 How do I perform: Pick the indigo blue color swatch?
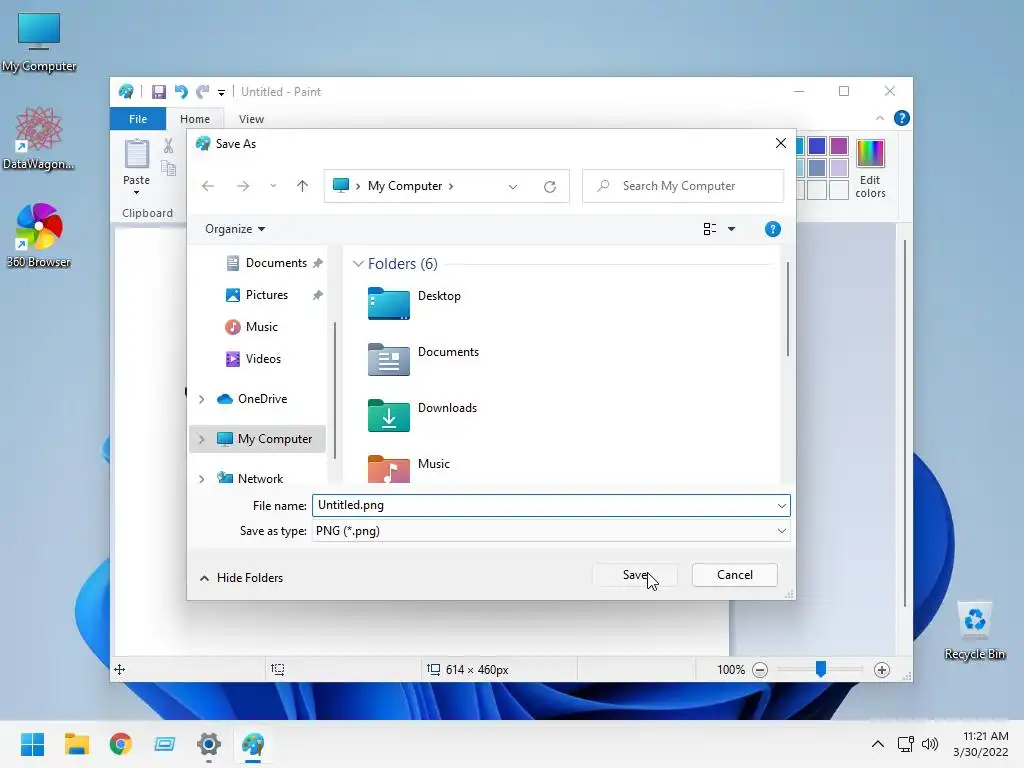tap(816, 146)
